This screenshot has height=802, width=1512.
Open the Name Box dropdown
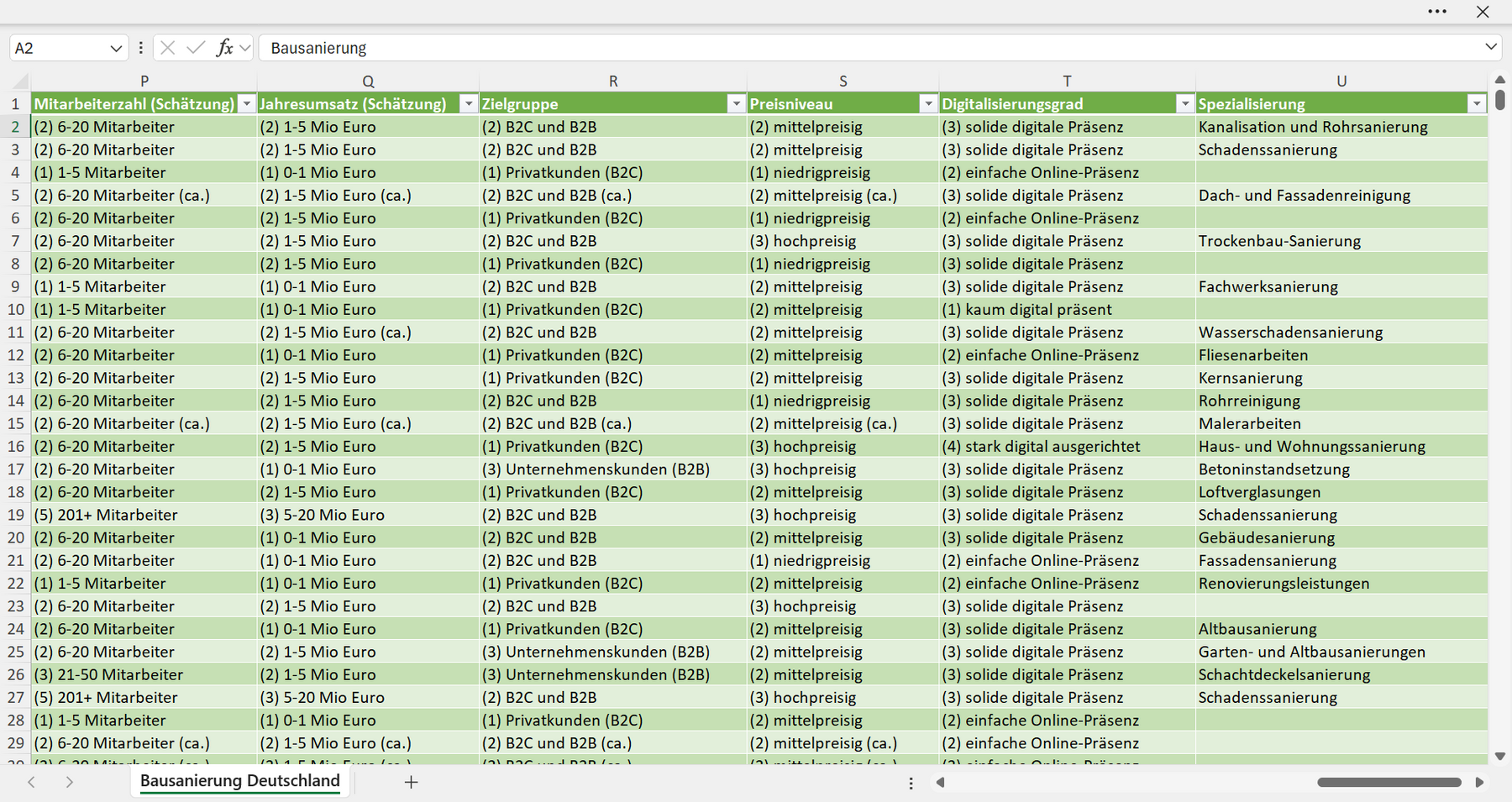(x=116, y=49)
